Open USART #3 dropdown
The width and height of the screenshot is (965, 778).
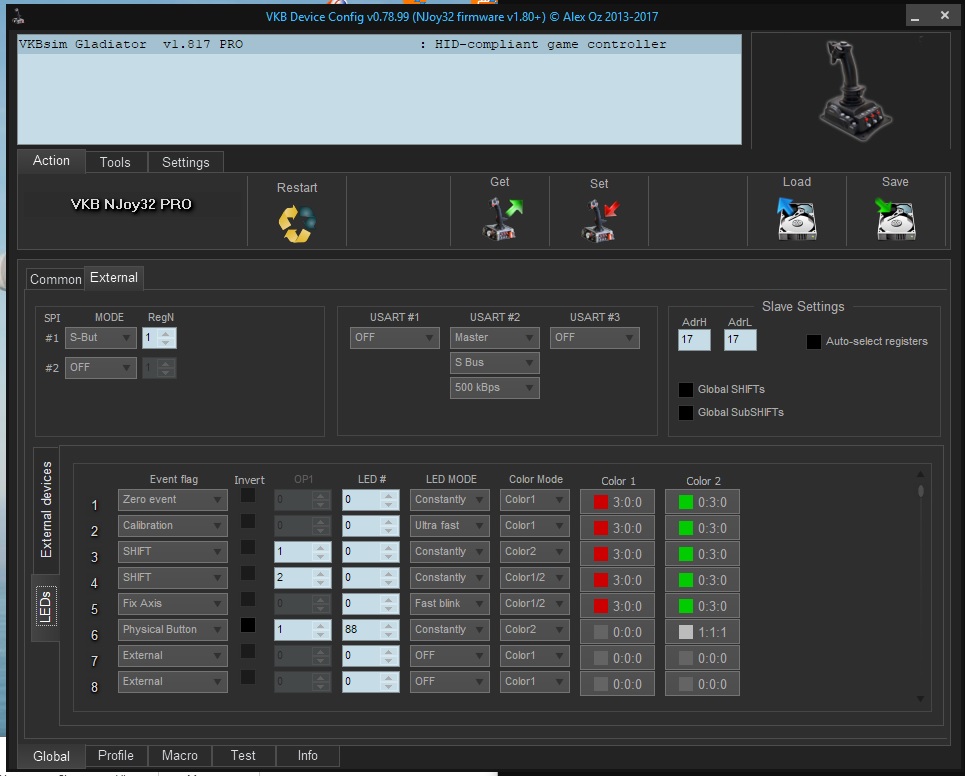pos(595,338)
